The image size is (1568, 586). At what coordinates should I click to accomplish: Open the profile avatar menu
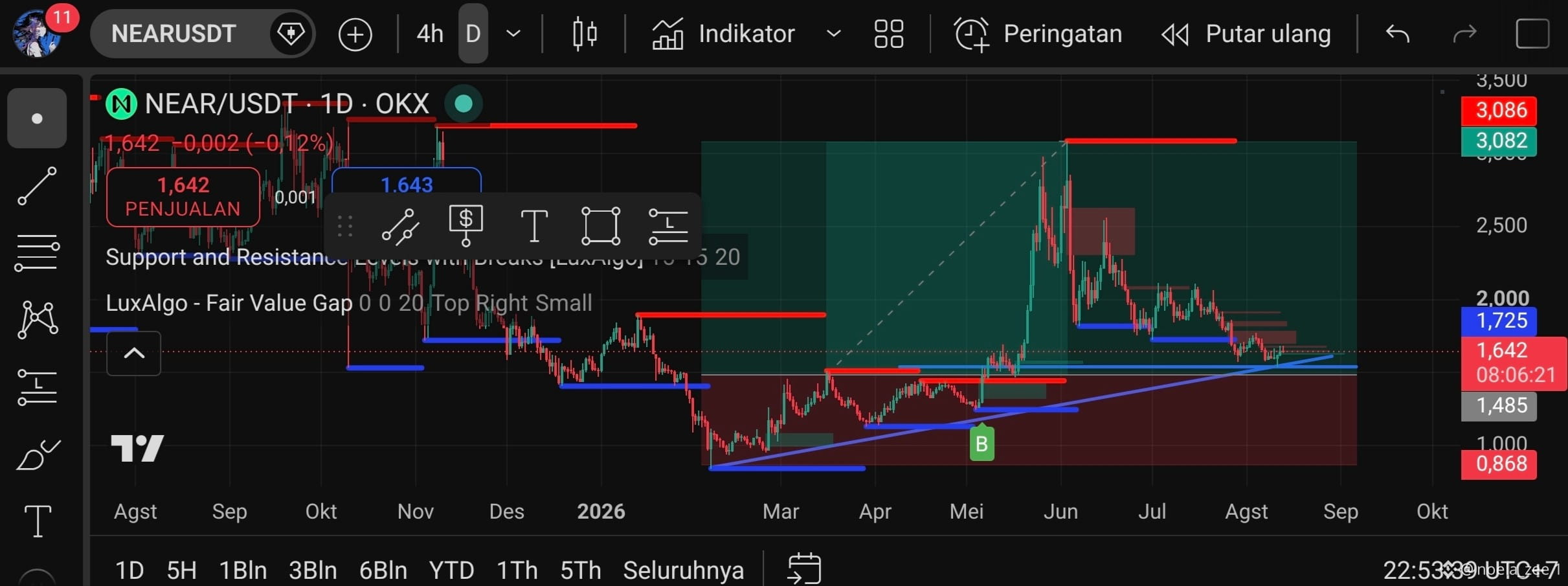38,34
